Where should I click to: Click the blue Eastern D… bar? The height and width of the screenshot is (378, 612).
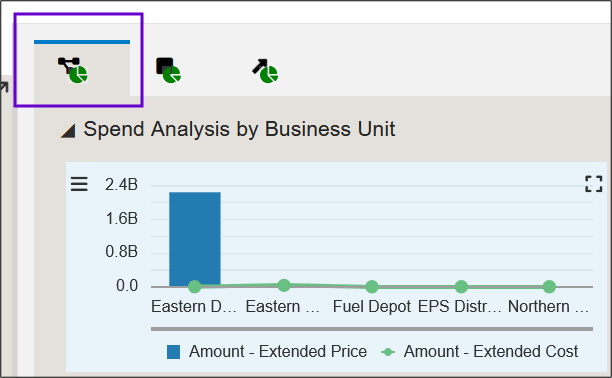(x=195, y=239)
